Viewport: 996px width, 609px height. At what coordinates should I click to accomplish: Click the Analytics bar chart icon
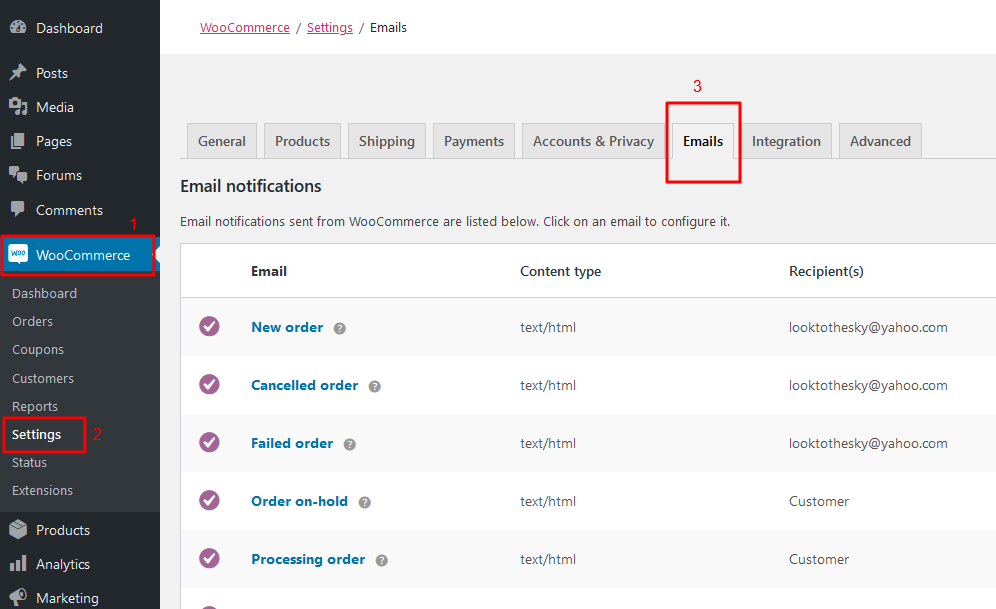[18, 563]
